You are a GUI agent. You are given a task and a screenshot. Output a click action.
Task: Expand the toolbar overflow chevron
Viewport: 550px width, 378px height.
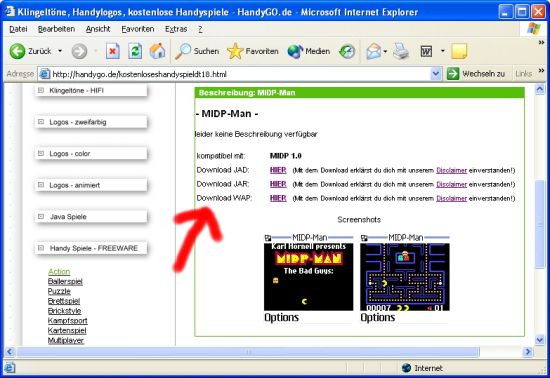point(541,42)
